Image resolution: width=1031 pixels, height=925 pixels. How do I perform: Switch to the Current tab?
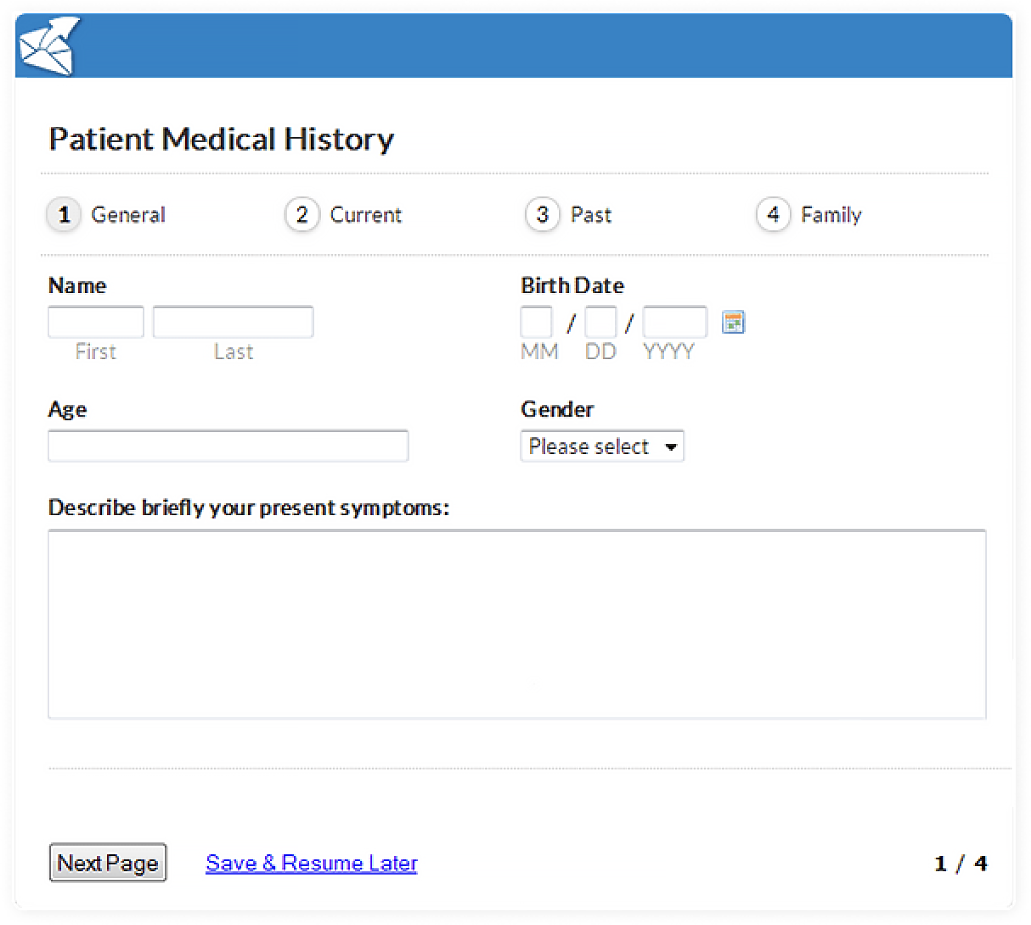click(x=366, y=215)
